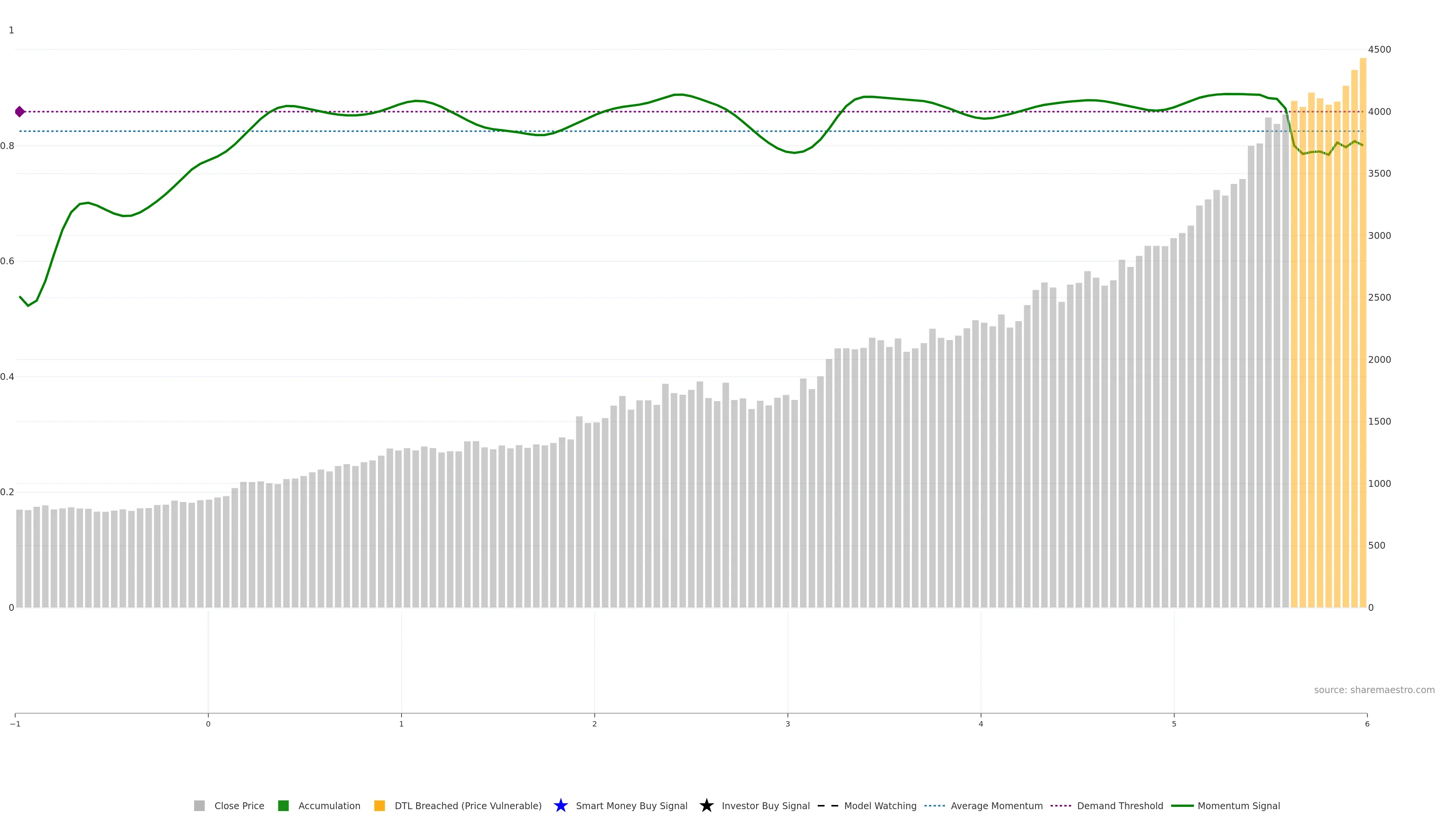Click the Average Momentum dotted line icon

(x=934, y=805)
